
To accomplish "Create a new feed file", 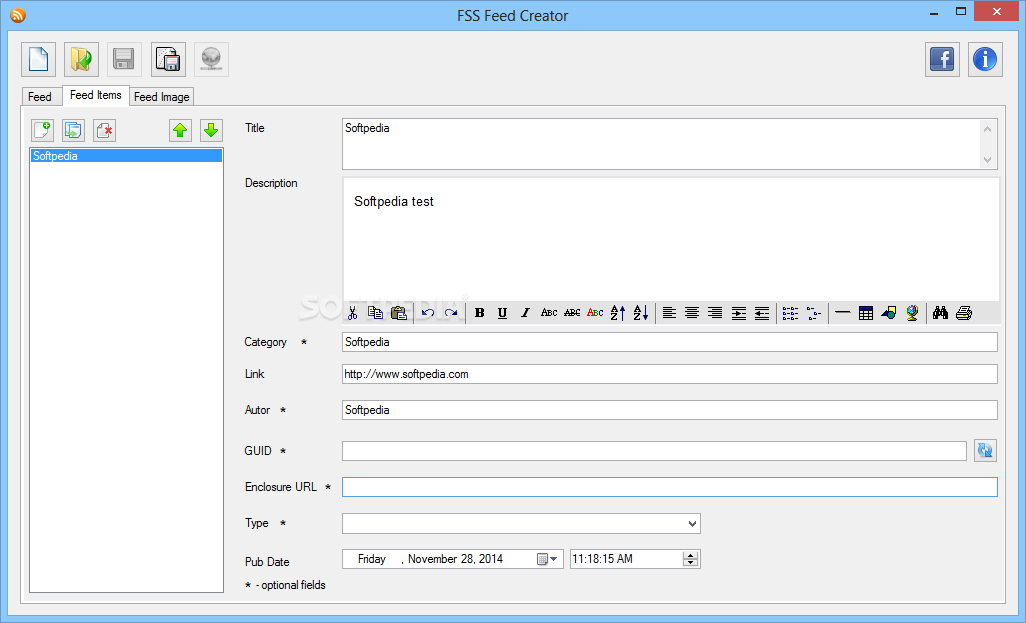I will [39, 60].
